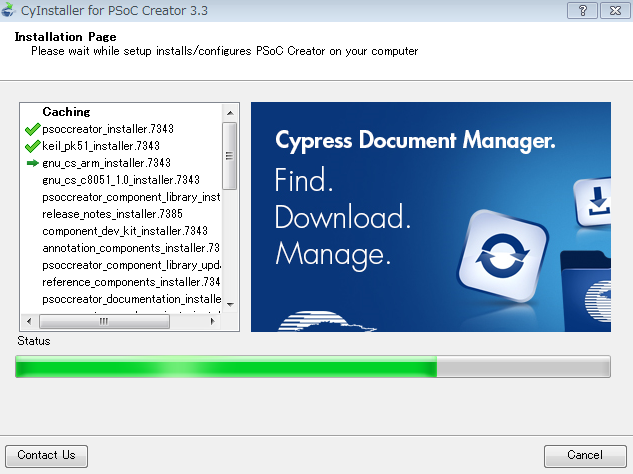Click the CyInstaller app icon in title bar
Viewport: 633px width, 474px height.
click(8, 10)
